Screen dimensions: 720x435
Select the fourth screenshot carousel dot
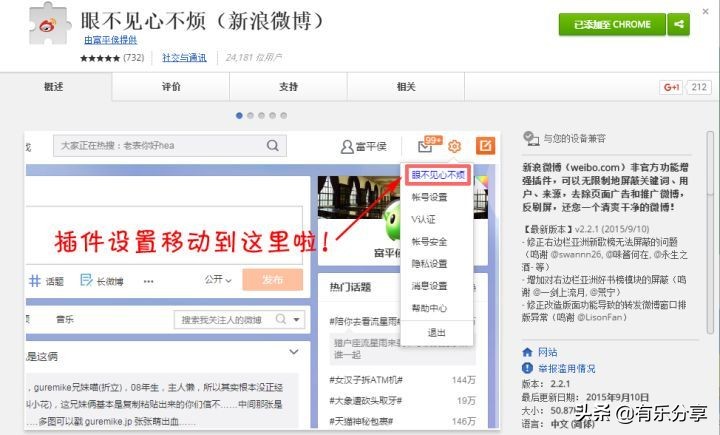tap(273, 116)
